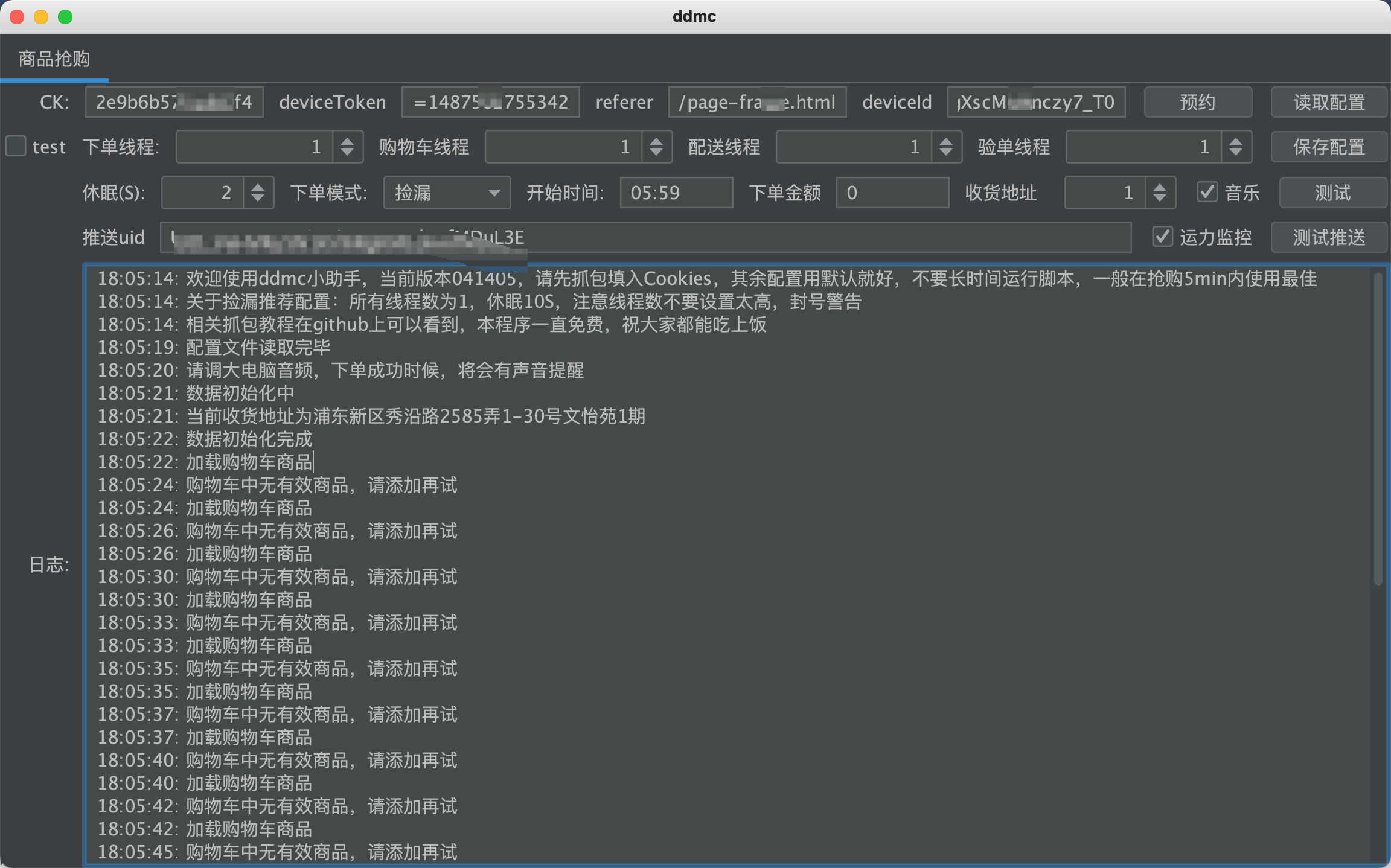Image resolution: width=1391 pixels, height=868 pixels.
Task: Decrease the 验单线程 spinner value
Action: click(x=1236, y=153)
